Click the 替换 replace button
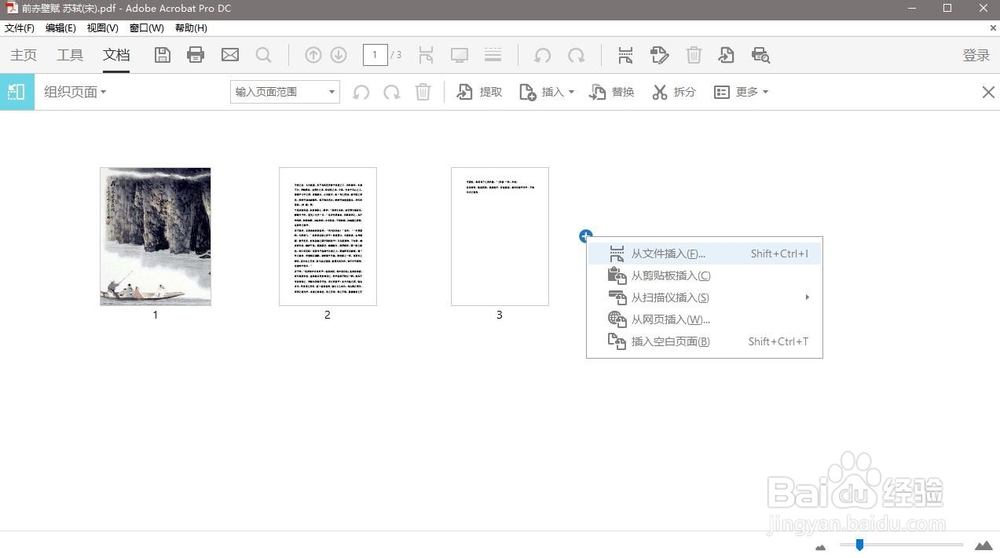Screen dimensions: 1000x558 612,92
